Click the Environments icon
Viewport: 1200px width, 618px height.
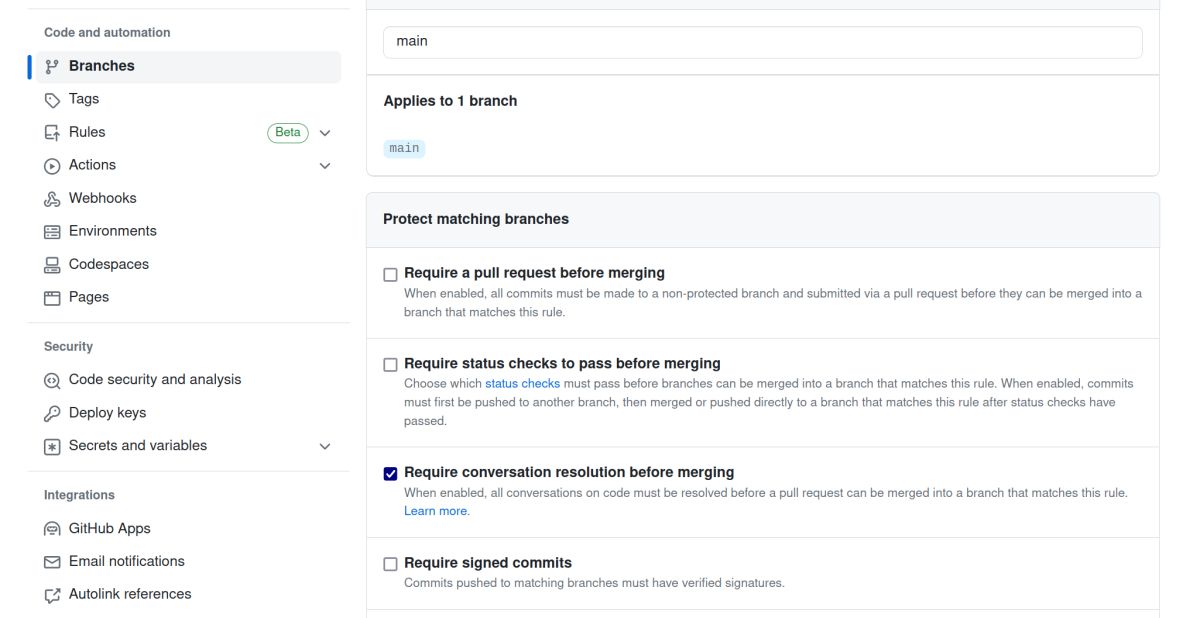point(52,232)
